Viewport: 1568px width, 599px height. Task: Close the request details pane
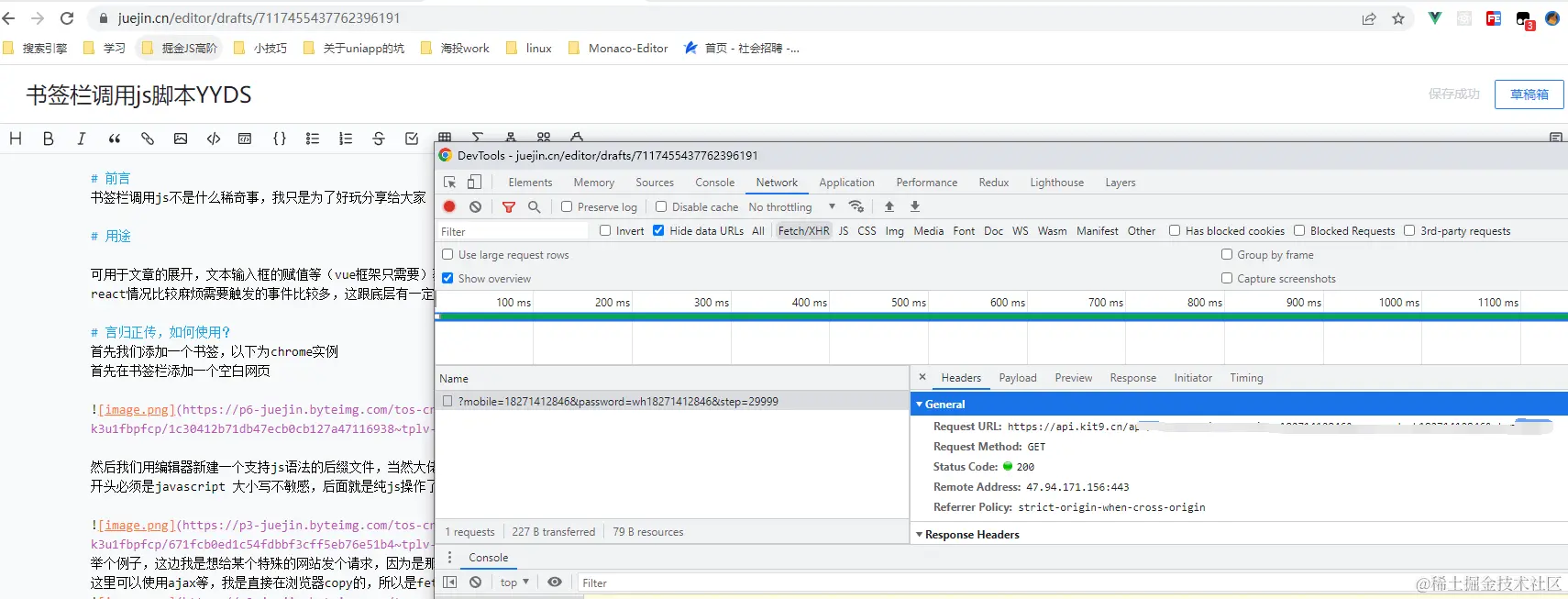922,377
